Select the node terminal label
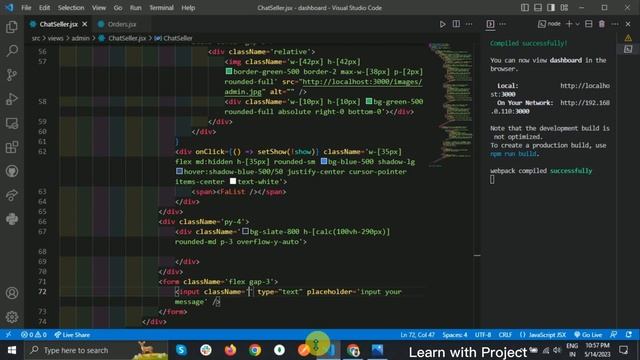 pyautogui.click(x=549, y=24)
